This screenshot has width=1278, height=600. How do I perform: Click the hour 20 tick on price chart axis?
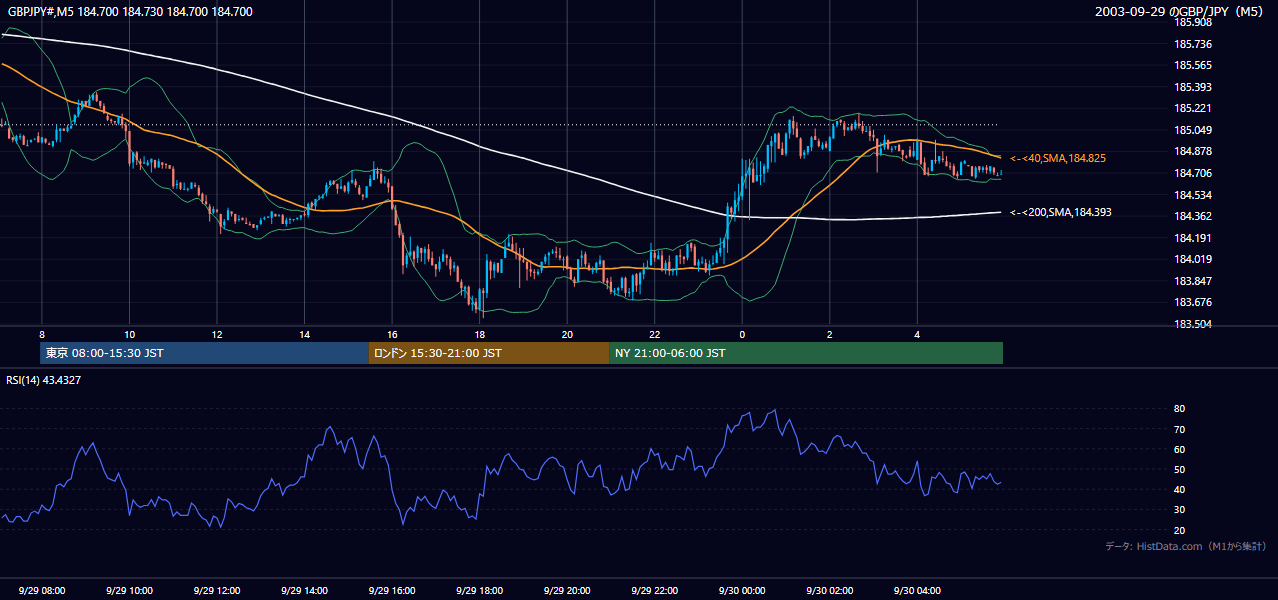coord(567,334)
